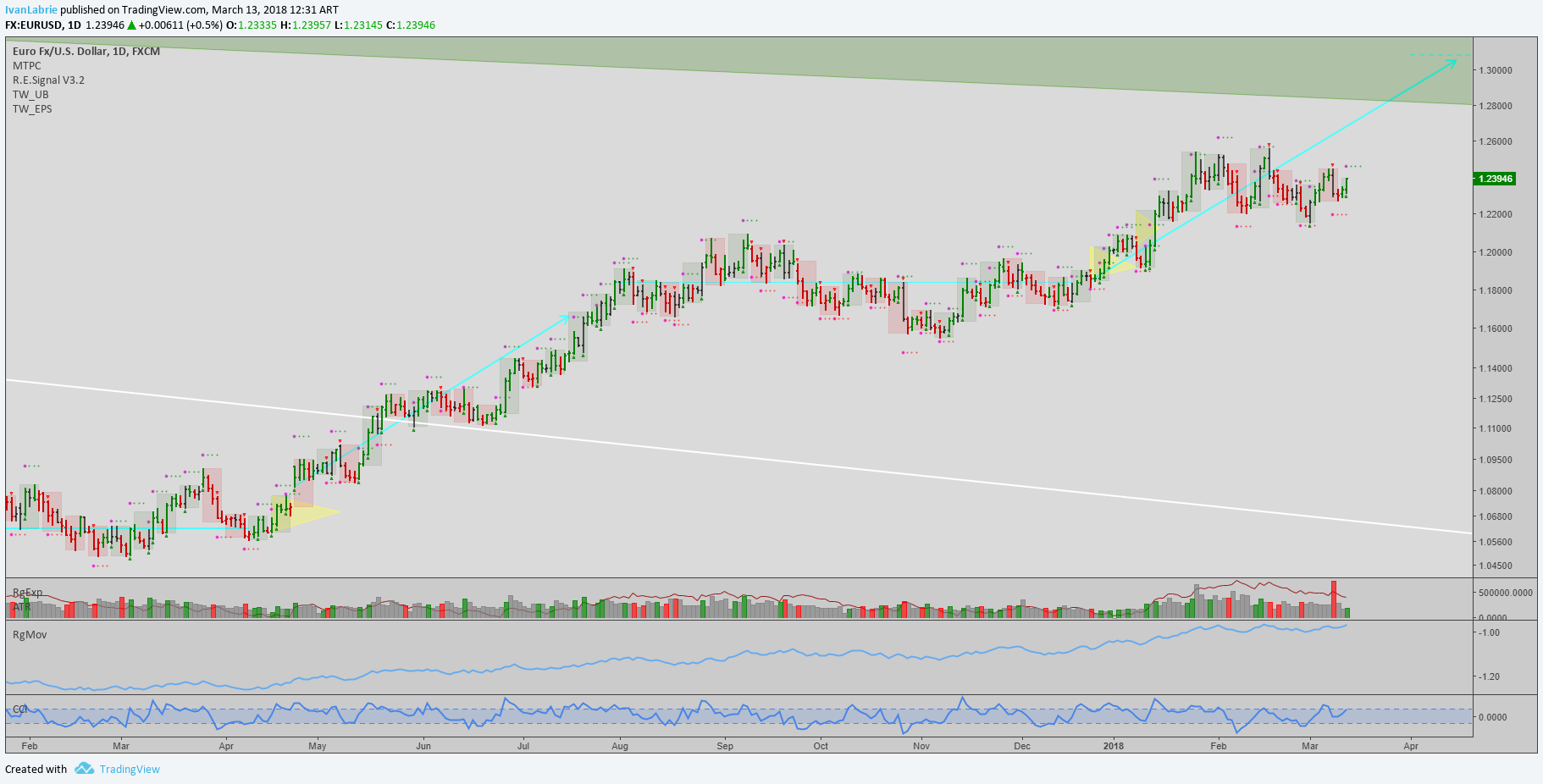The width and height of the screenshot is (1543, 784).
Task: Click the 1.08000 price axis label
Action: 1496,491
